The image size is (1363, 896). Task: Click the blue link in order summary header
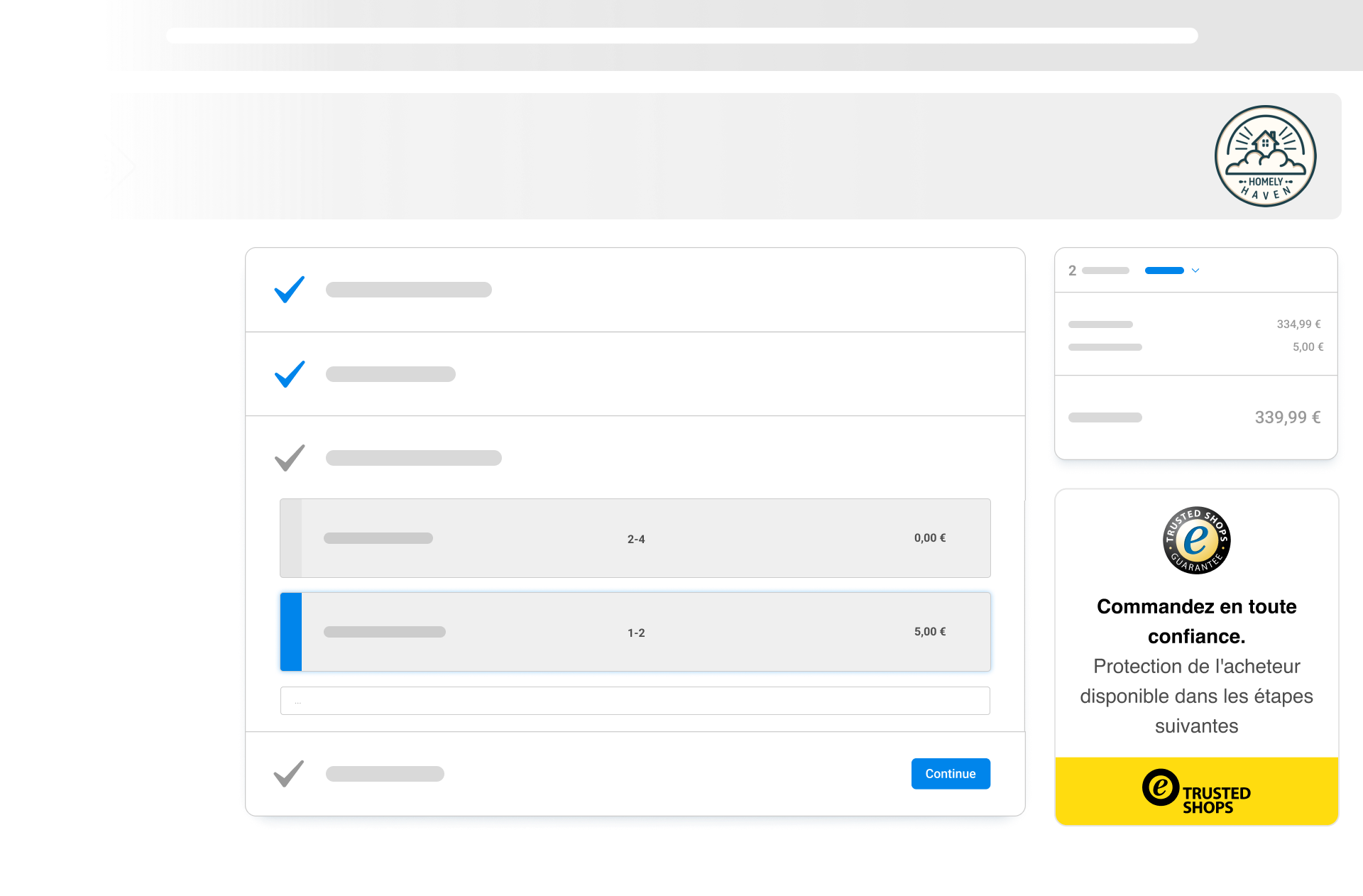tap(1164, 271)
